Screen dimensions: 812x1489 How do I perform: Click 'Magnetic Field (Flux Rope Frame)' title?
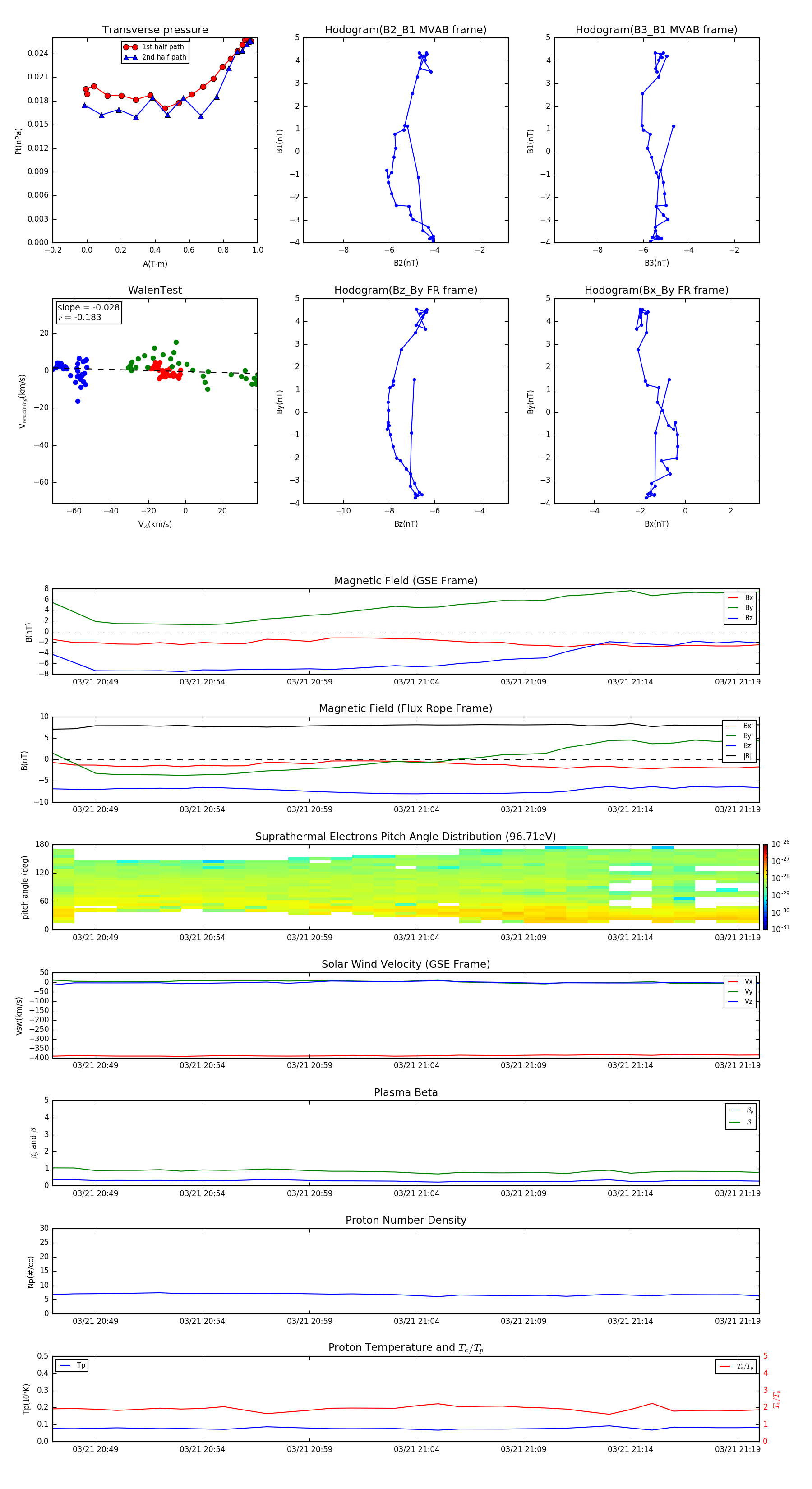tap(406, 709)
